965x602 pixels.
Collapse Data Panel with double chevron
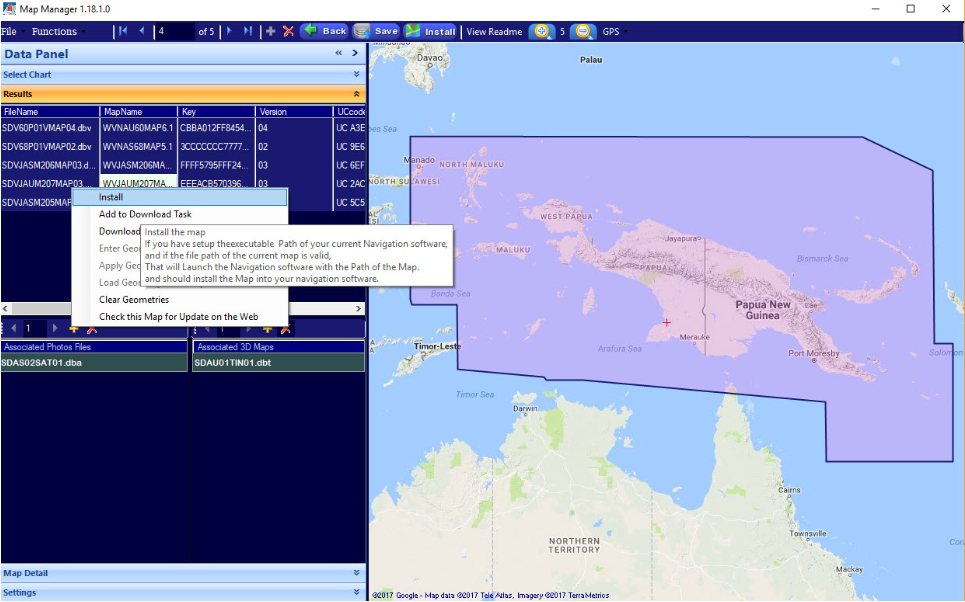pos(338,53)
